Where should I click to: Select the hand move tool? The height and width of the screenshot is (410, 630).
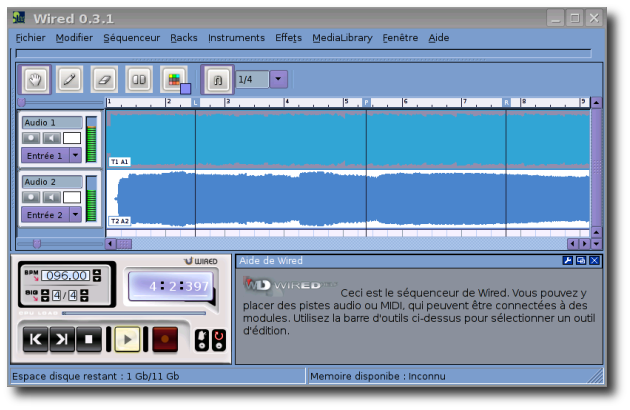pyautogui.click(x=35, y=80)
